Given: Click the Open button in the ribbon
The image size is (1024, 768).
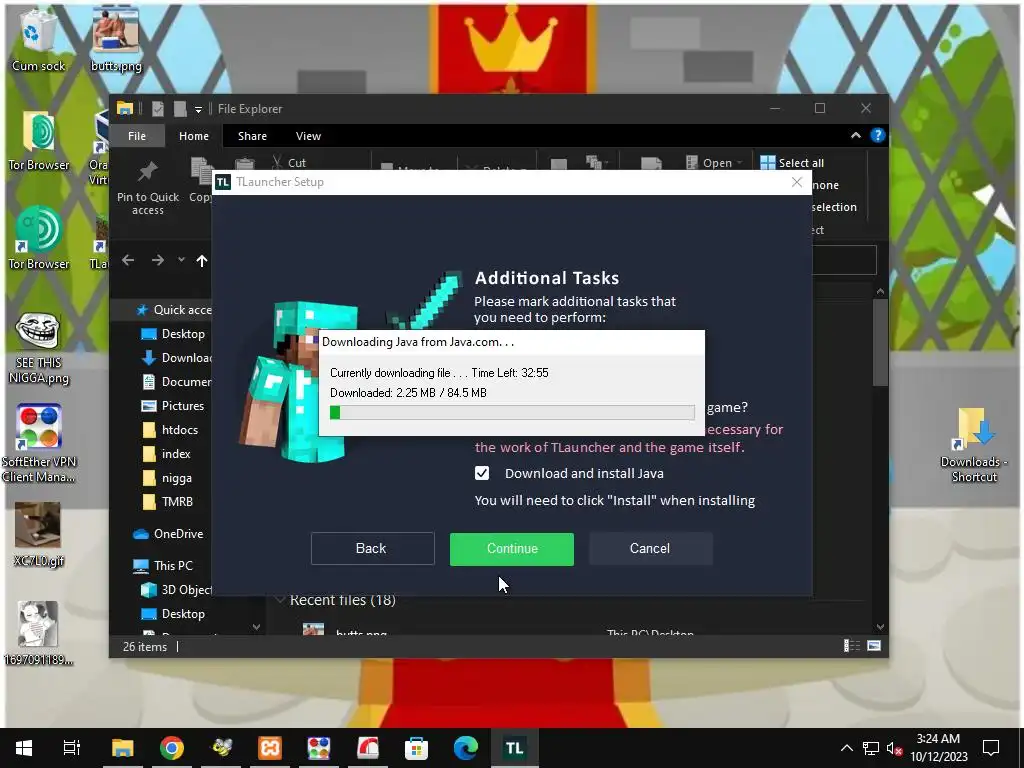Looking at the screenshot, I should [x=714, y=163].
